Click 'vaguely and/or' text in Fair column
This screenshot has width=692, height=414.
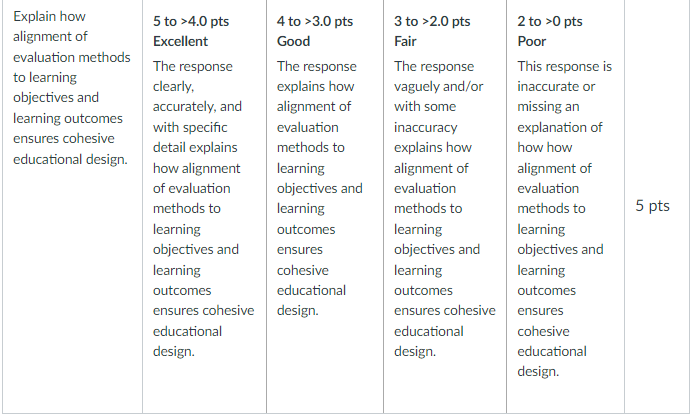pos(438,87)
